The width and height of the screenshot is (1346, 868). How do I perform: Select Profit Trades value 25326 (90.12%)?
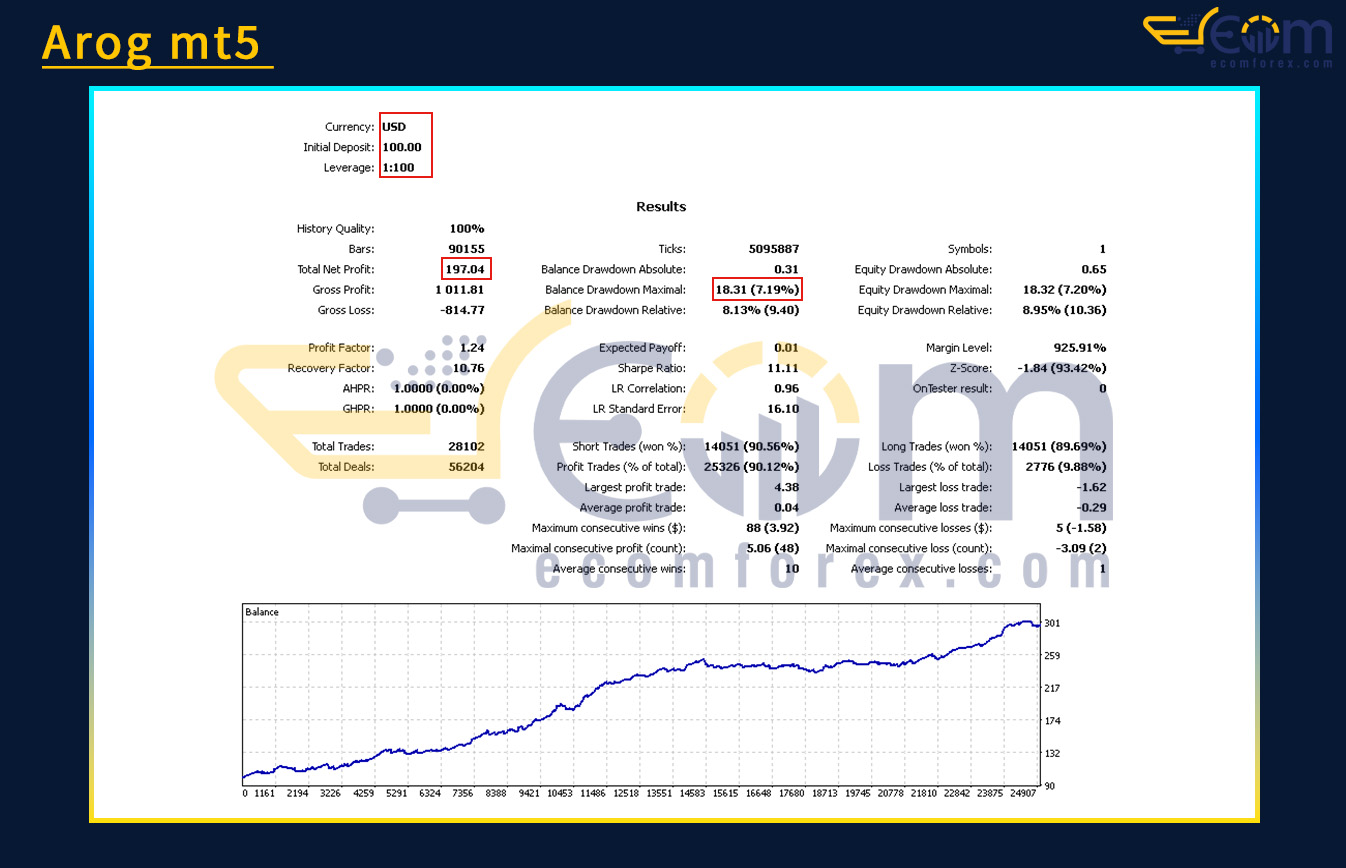752,467
